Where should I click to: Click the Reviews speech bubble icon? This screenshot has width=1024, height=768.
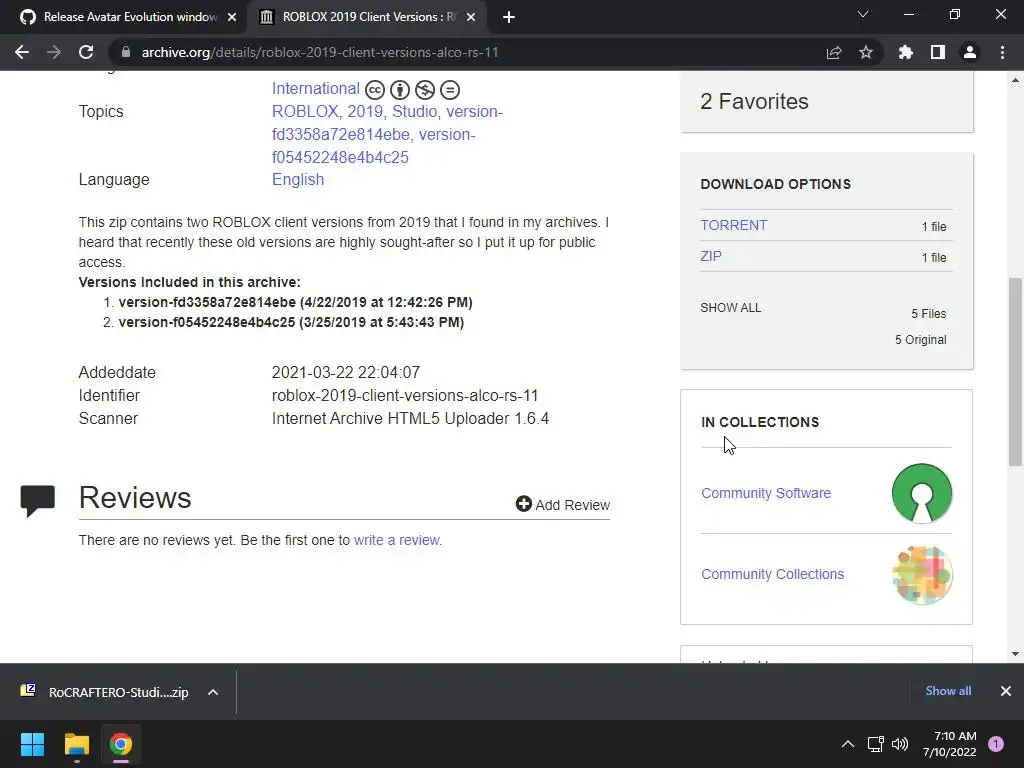point(38,500)
